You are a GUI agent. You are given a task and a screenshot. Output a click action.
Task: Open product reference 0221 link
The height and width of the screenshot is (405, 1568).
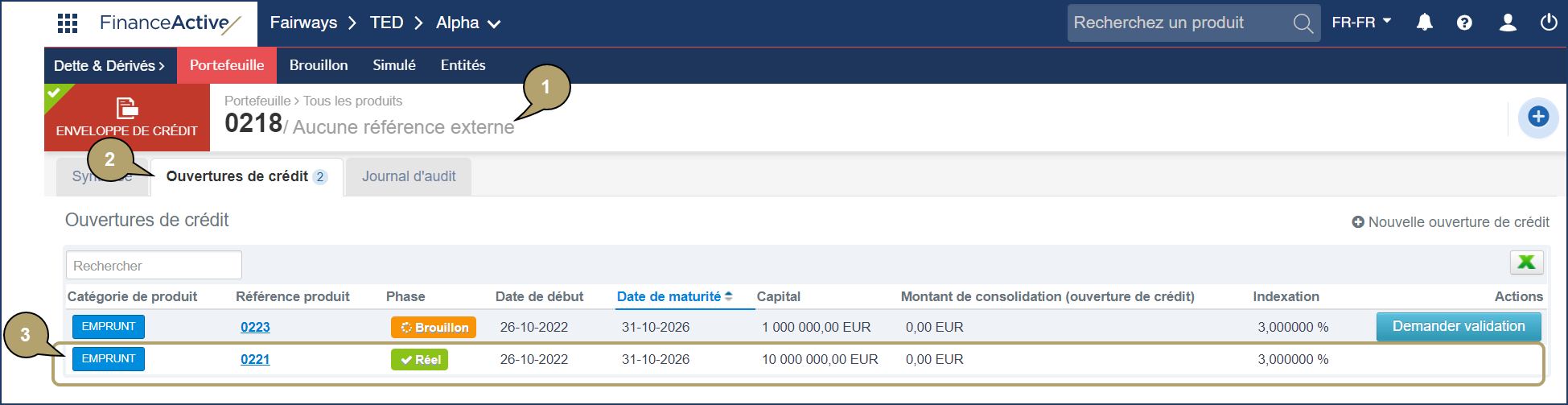[255, 359]
